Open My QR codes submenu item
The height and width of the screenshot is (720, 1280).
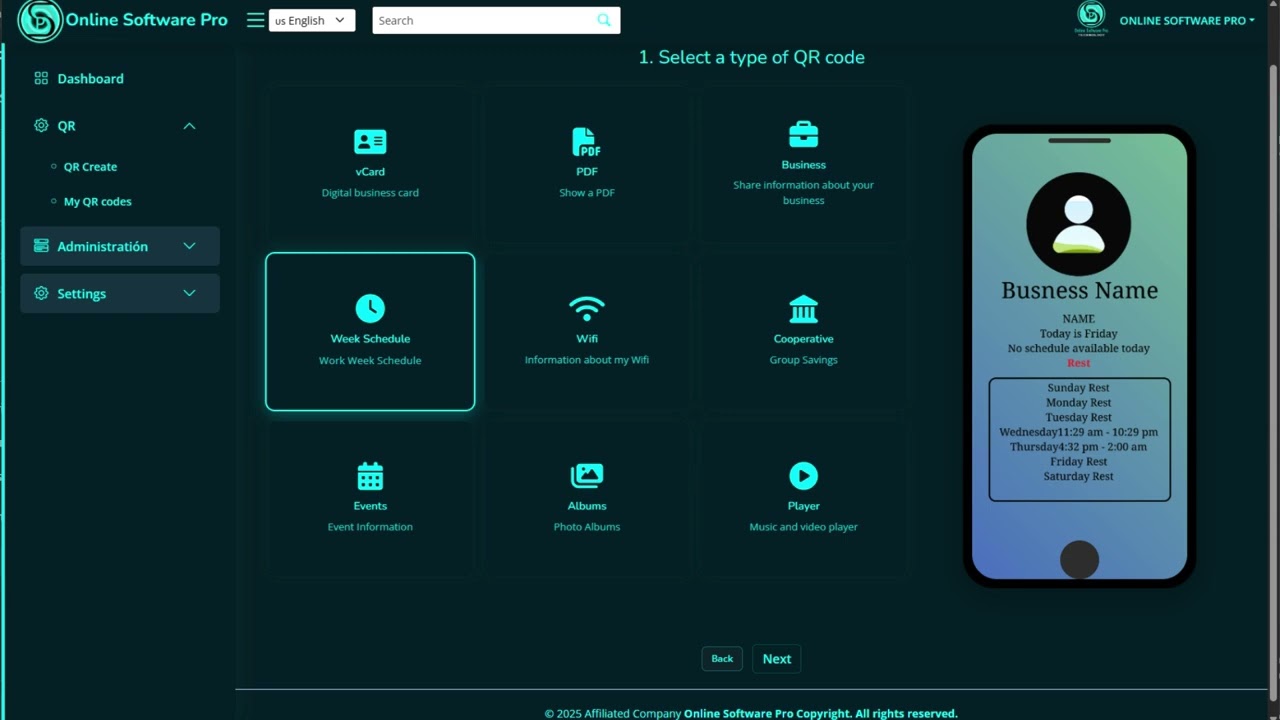(x=98, y=201)
